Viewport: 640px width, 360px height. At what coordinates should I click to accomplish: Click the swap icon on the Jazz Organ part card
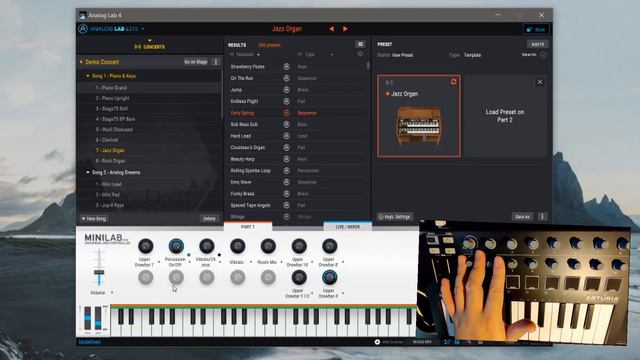453,82
